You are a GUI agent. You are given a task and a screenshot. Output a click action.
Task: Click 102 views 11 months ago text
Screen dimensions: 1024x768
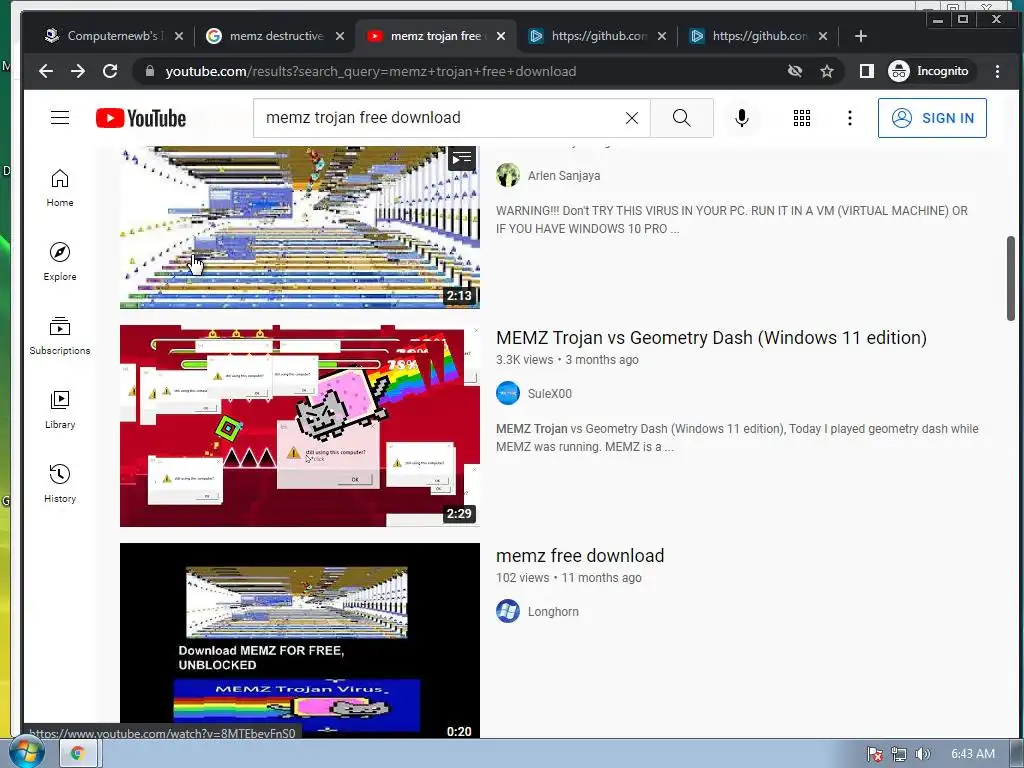[x=568, y=578]
